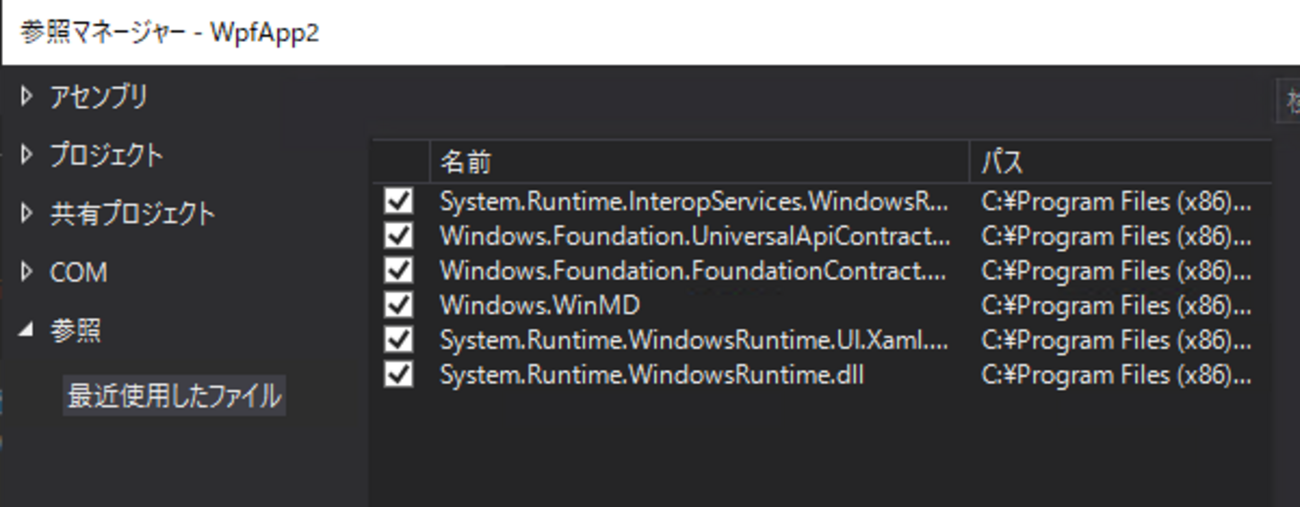Viewport: 1300px width, 507px height.
Task: Uncheck the System.Runtime.WindowsRuntime.dll checkbox
Action: click(x=399, y=375)
